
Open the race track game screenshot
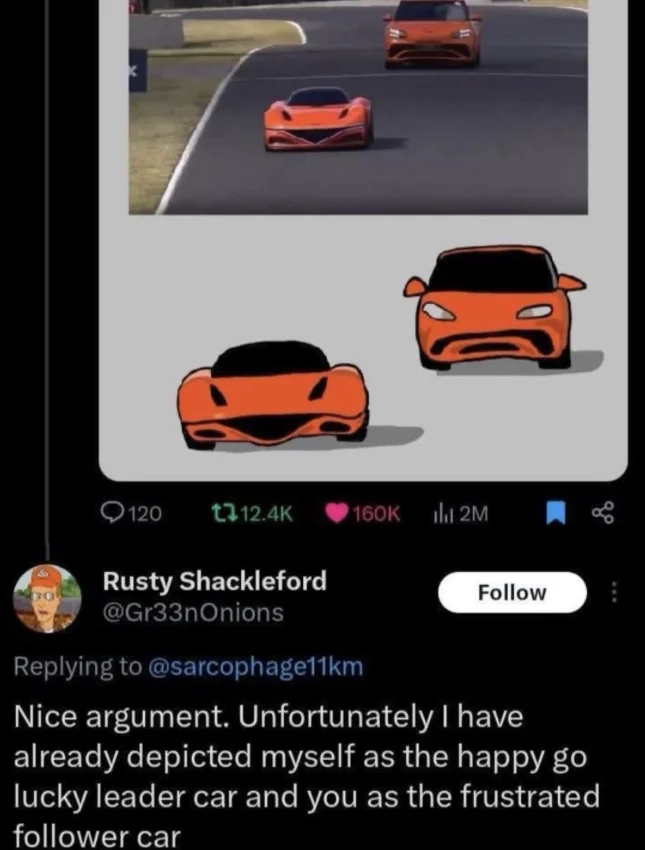358,107
